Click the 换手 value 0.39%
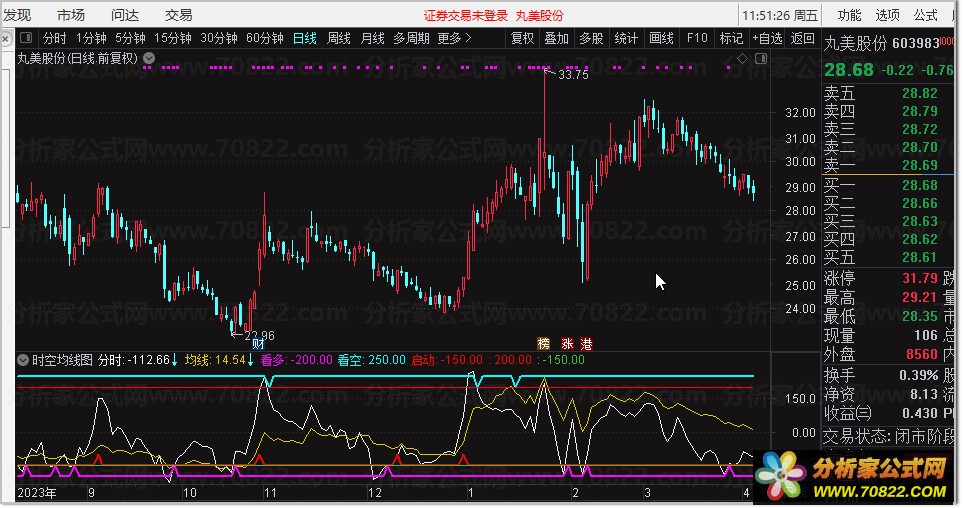This screenshot has width=963, height=508. (919, 375)
